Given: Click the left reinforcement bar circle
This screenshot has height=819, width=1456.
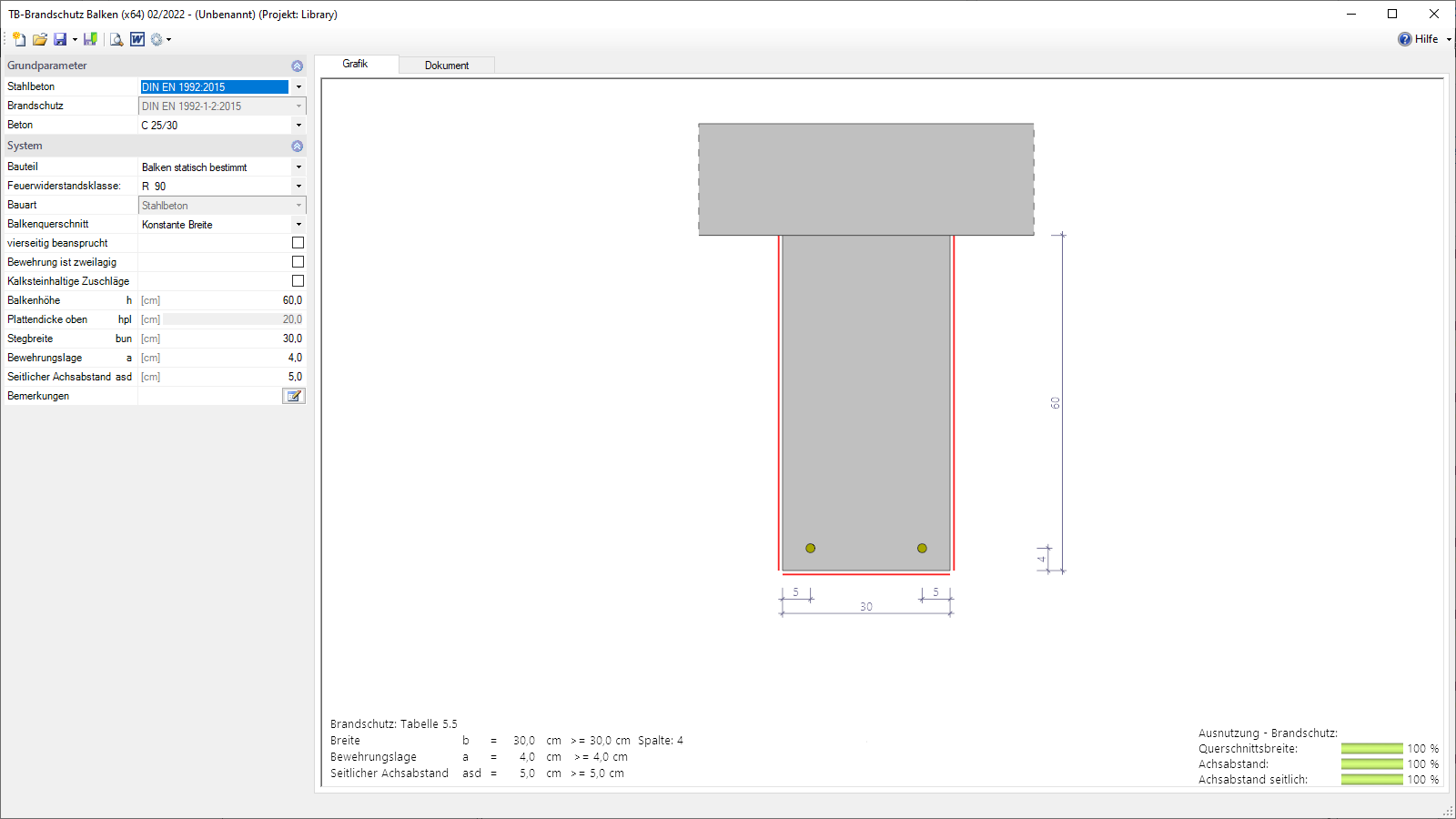Looking at the screenshot, I should 811,549.
